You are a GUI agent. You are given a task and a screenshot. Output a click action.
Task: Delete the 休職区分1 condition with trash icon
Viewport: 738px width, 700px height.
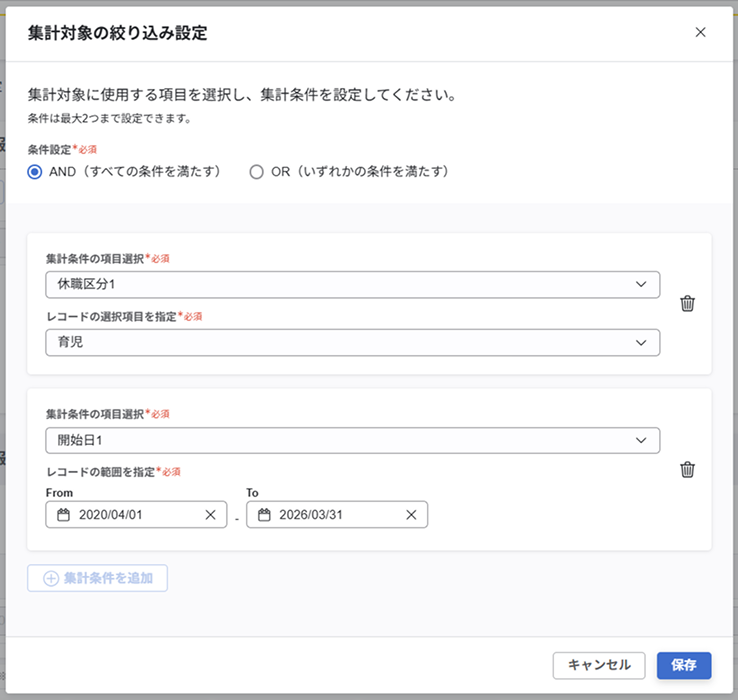point(687,303)
